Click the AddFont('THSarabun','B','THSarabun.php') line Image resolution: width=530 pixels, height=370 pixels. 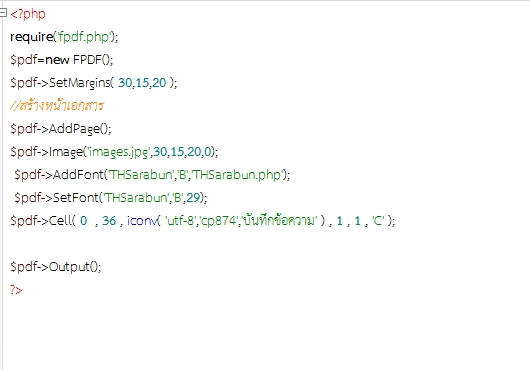(x=152, y=175)
